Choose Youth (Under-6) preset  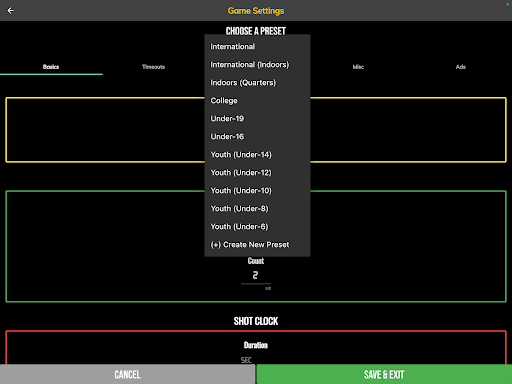click(x=257, y=227)
